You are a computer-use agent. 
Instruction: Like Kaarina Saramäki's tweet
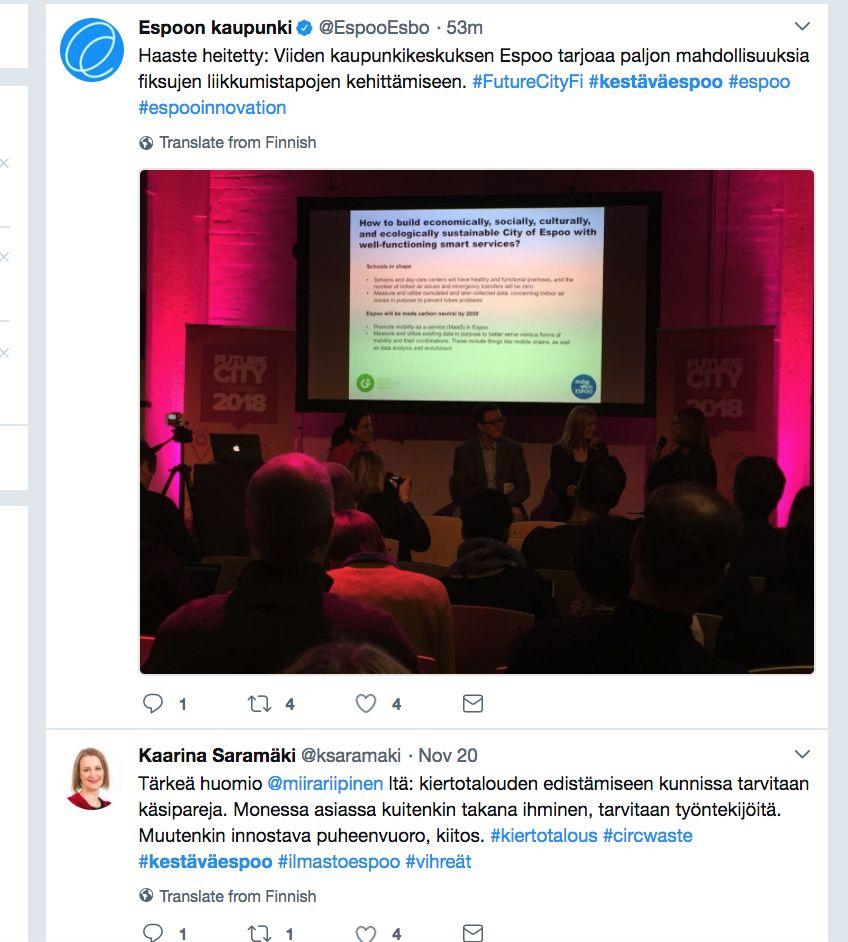tap(366, 933)
